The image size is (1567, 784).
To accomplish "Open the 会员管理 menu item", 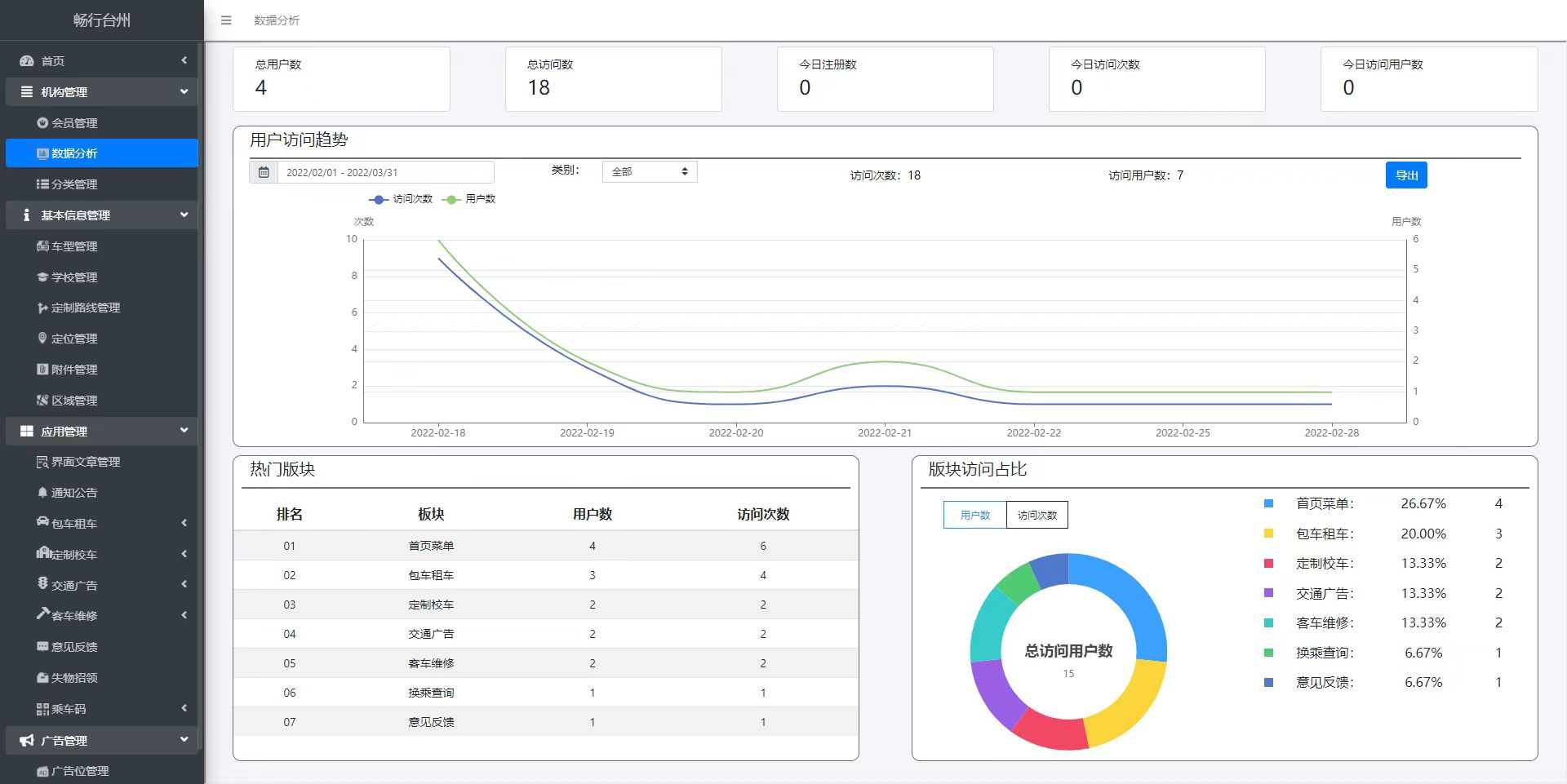I will (102, 123).
